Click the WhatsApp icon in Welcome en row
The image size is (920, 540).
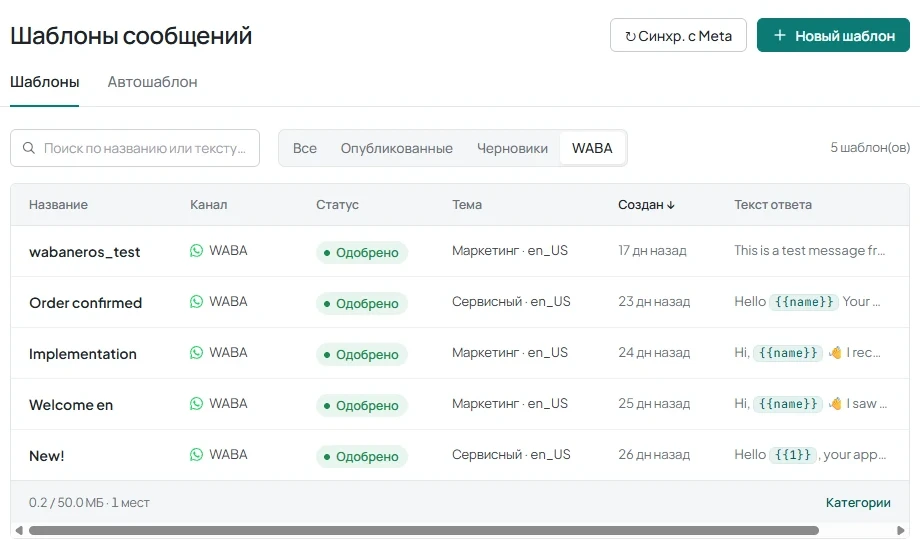[x=197, y=404]
